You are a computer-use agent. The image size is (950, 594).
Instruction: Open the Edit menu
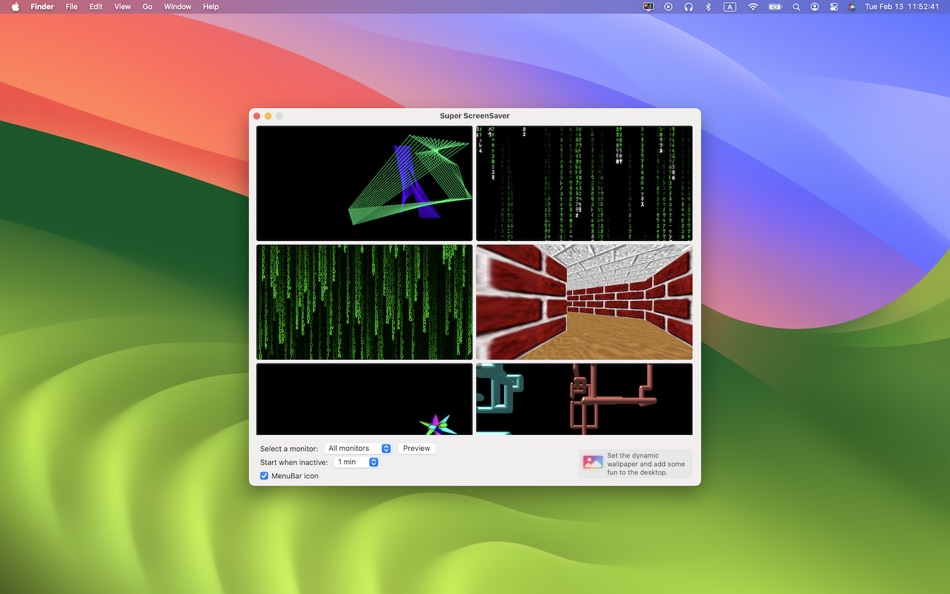tap(96, 7)
